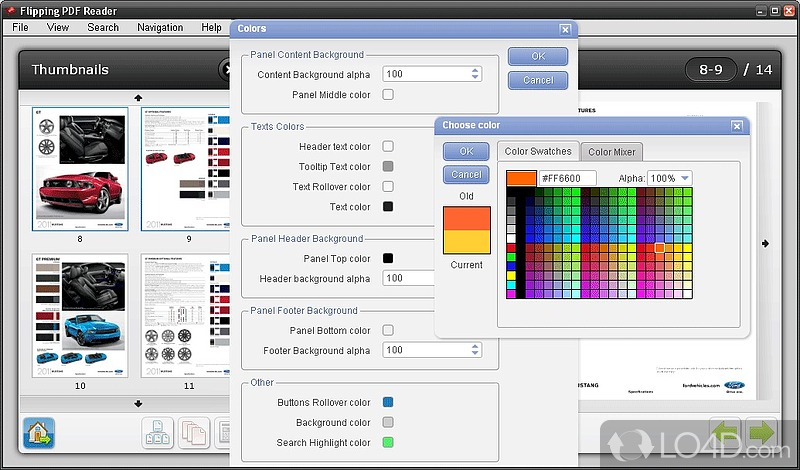Image resolution: width=800 pixels, height=470 pixels.
Task: Open the Buttons Rollover color swatch
Action: point(388,402)
